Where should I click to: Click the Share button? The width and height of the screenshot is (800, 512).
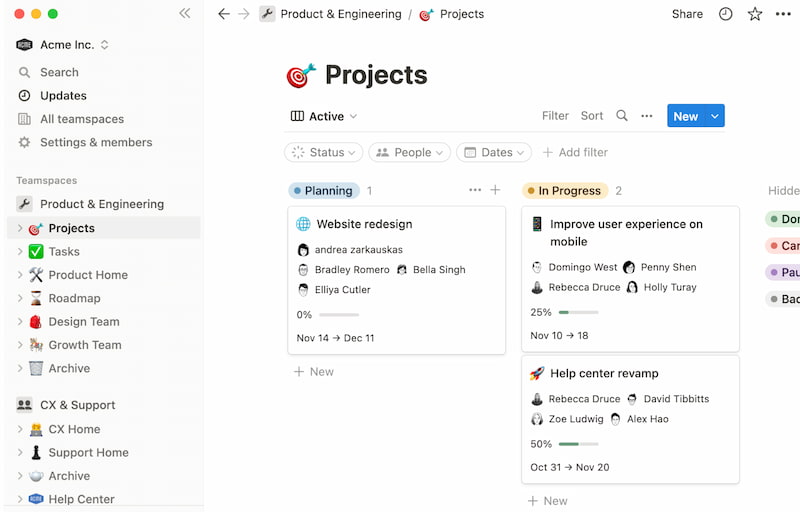point(687,14)
